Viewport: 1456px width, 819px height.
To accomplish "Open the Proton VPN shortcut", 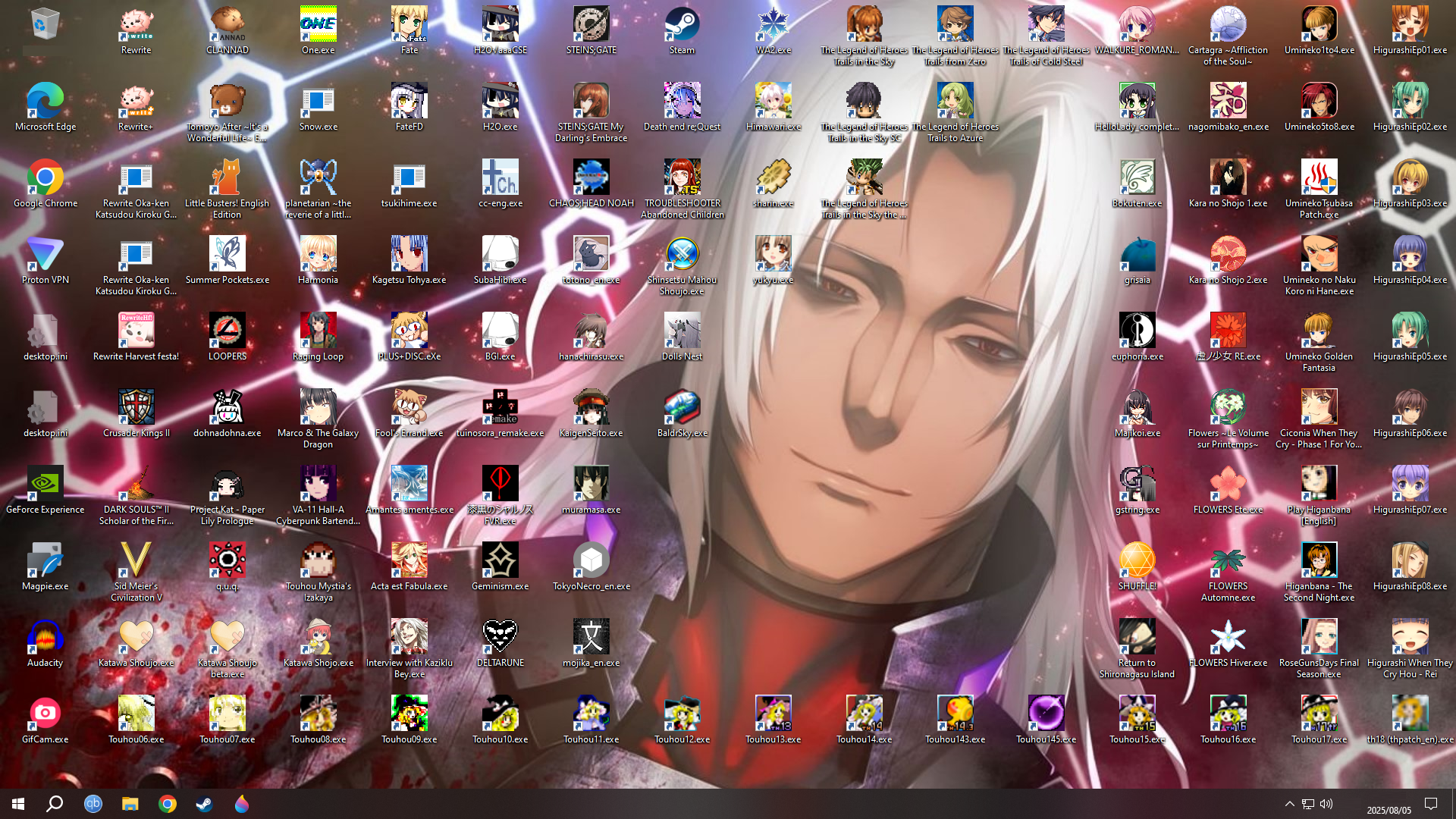I will pyautogui.click(x=45, y=260).
